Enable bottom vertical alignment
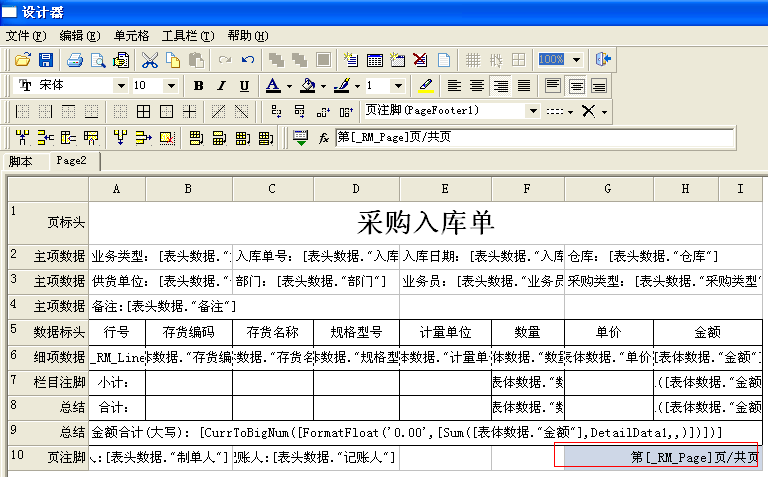Viewport: 768px width, 477px height. tap(599, 86)
